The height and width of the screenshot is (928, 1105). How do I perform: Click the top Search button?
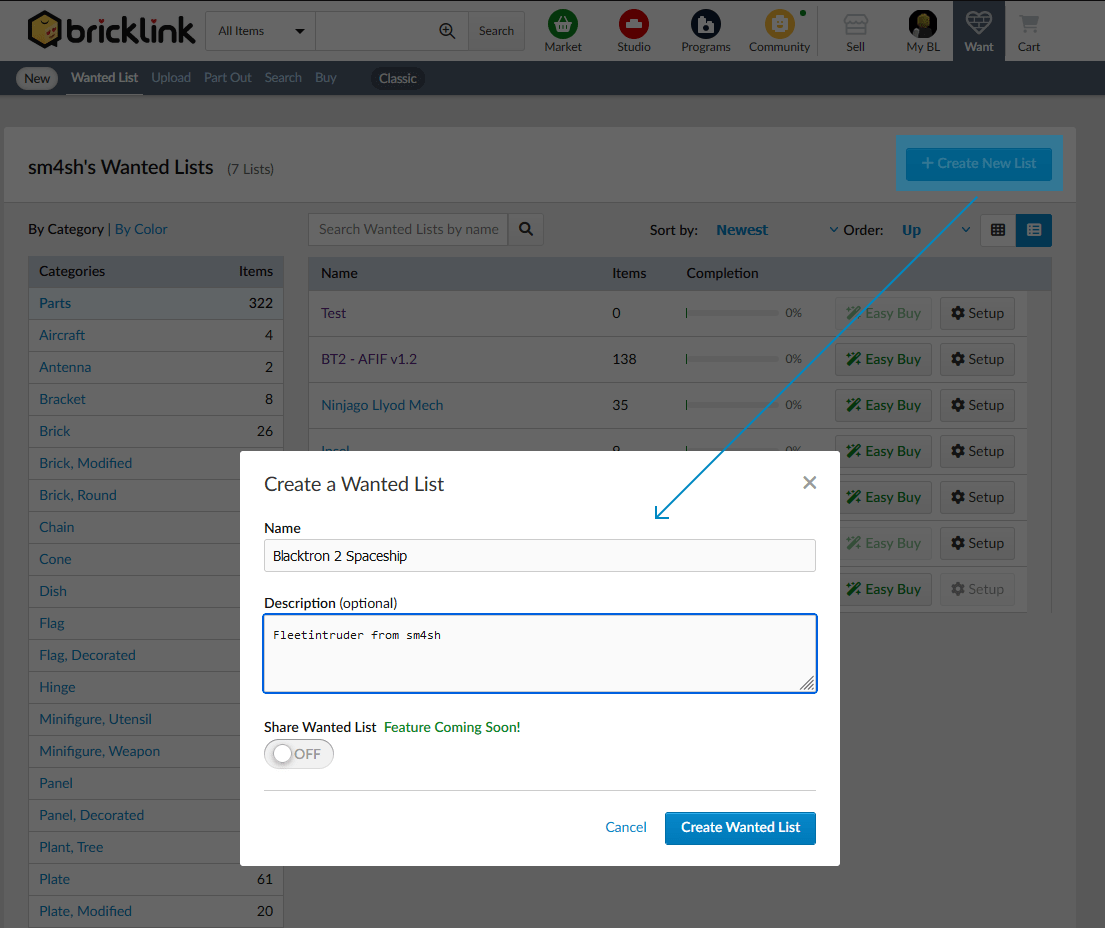[496, 31]
